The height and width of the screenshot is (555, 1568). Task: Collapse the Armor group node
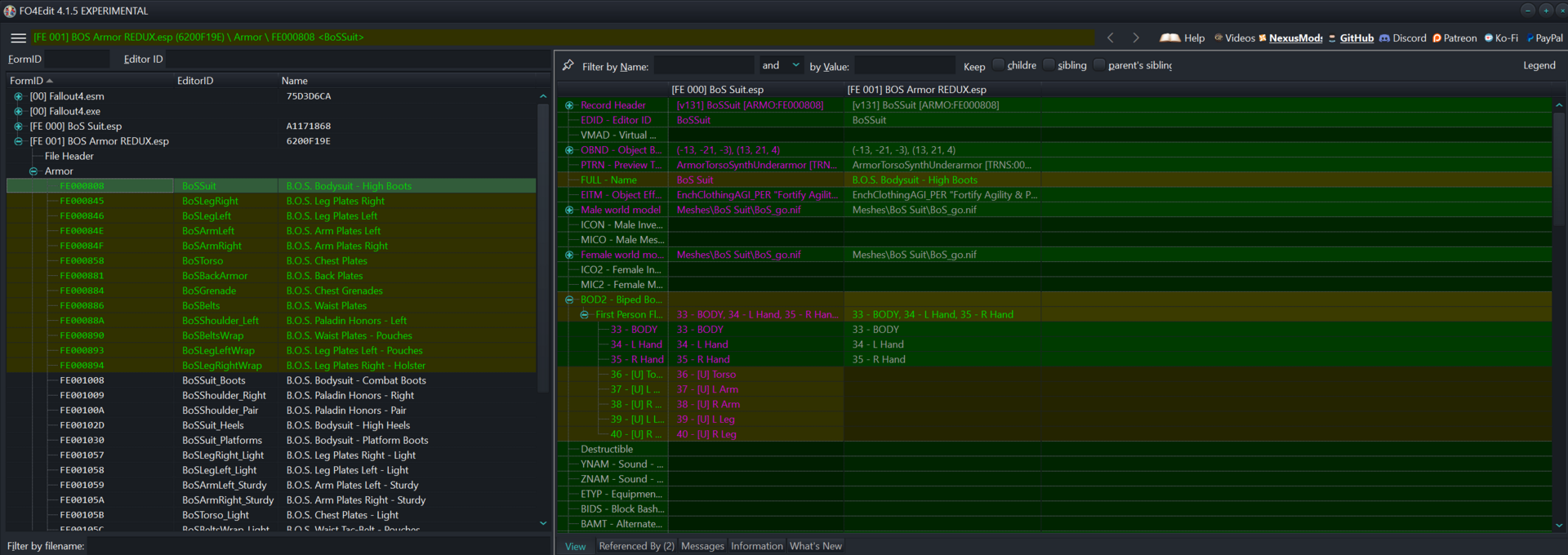[33, 171]
